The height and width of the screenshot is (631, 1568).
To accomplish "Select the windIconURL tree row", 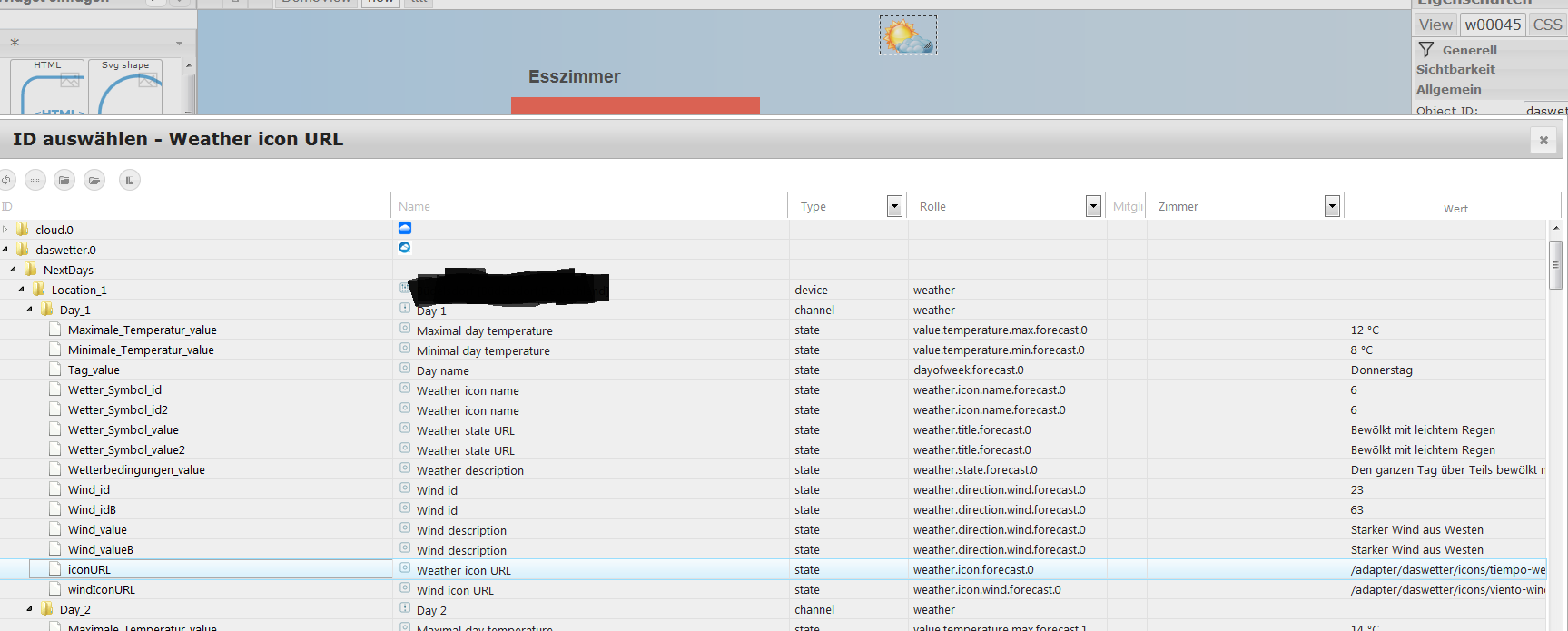I will (x=773, y=589).
